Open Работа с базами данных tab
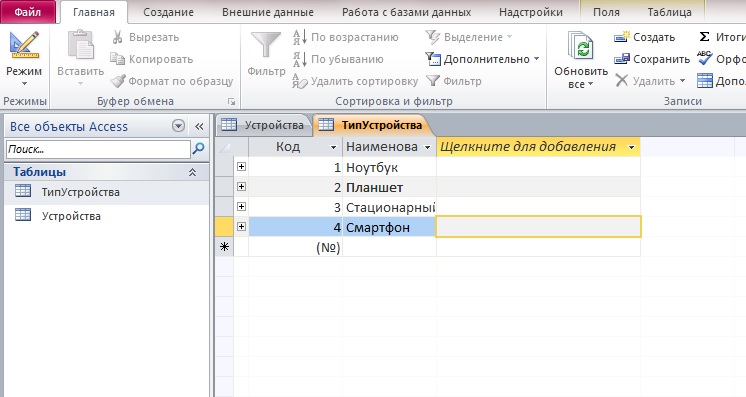The height and width of the screenshot is (397, 746). click(406, 12)
